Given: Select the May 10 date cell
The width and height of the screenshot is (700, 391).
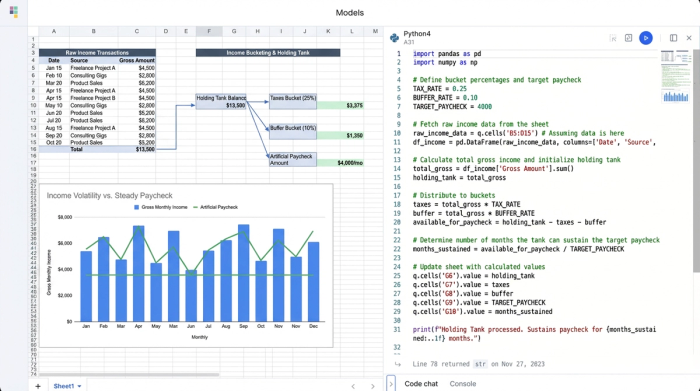Looking at the screenshot, I should 54,105.
